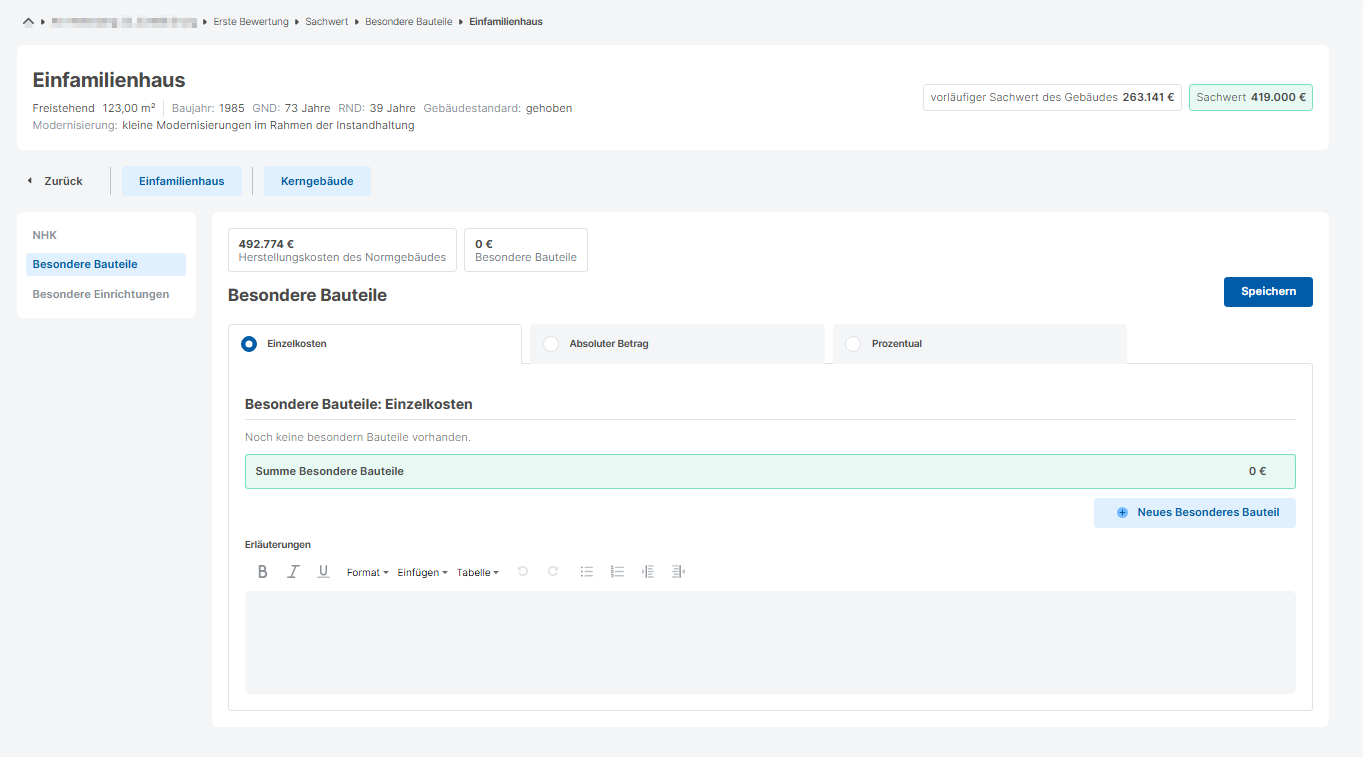The image size is (1363, 757).
Task: Choose the Prozentual radio option
Action: [x=853, y=344]
